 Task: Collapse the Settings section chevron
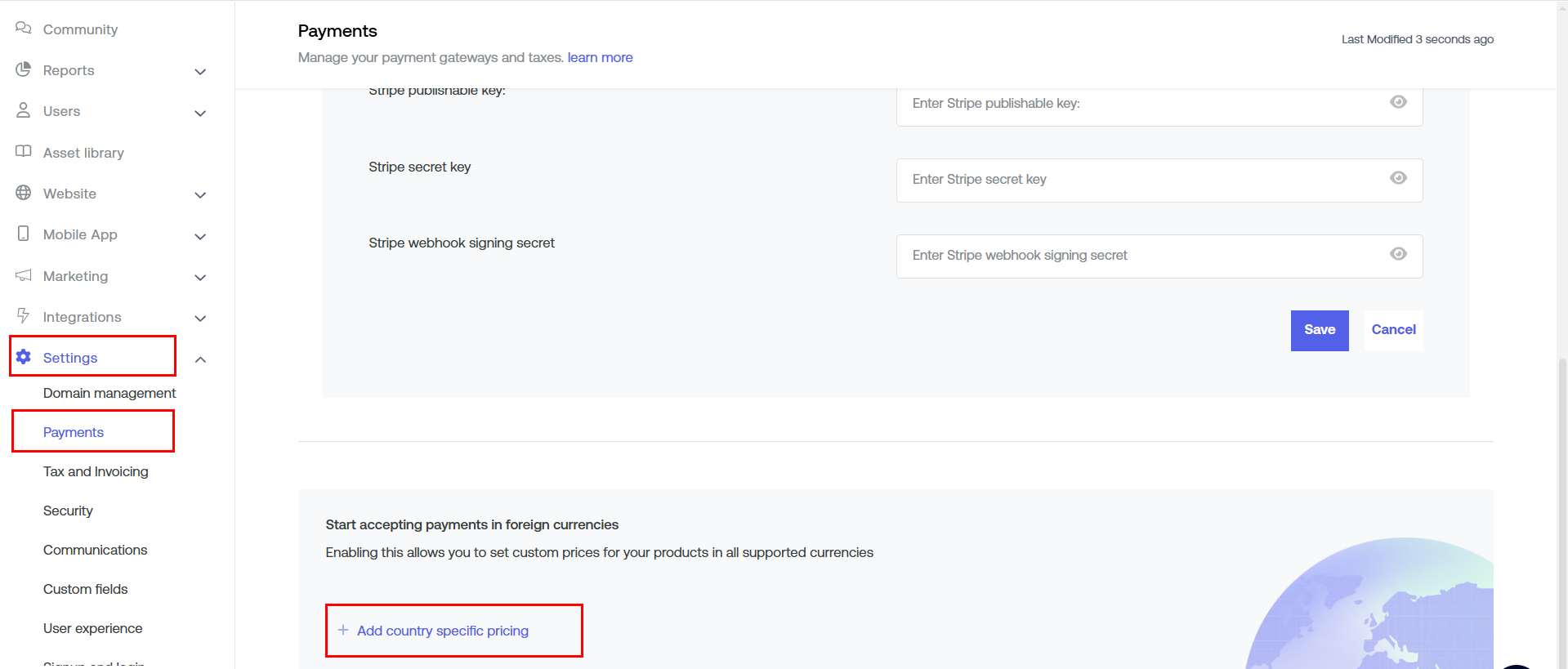tap(200, 359)
